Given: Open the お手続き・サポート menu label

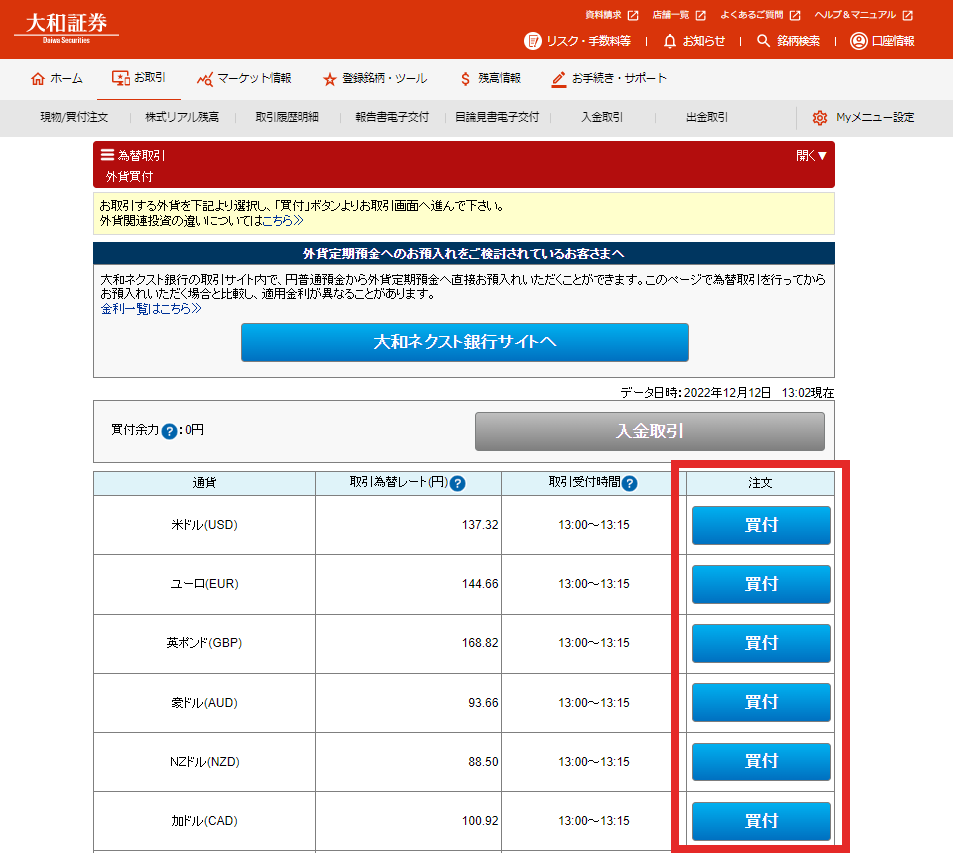Looking at the screenshot, I should (x=619, y=78).
